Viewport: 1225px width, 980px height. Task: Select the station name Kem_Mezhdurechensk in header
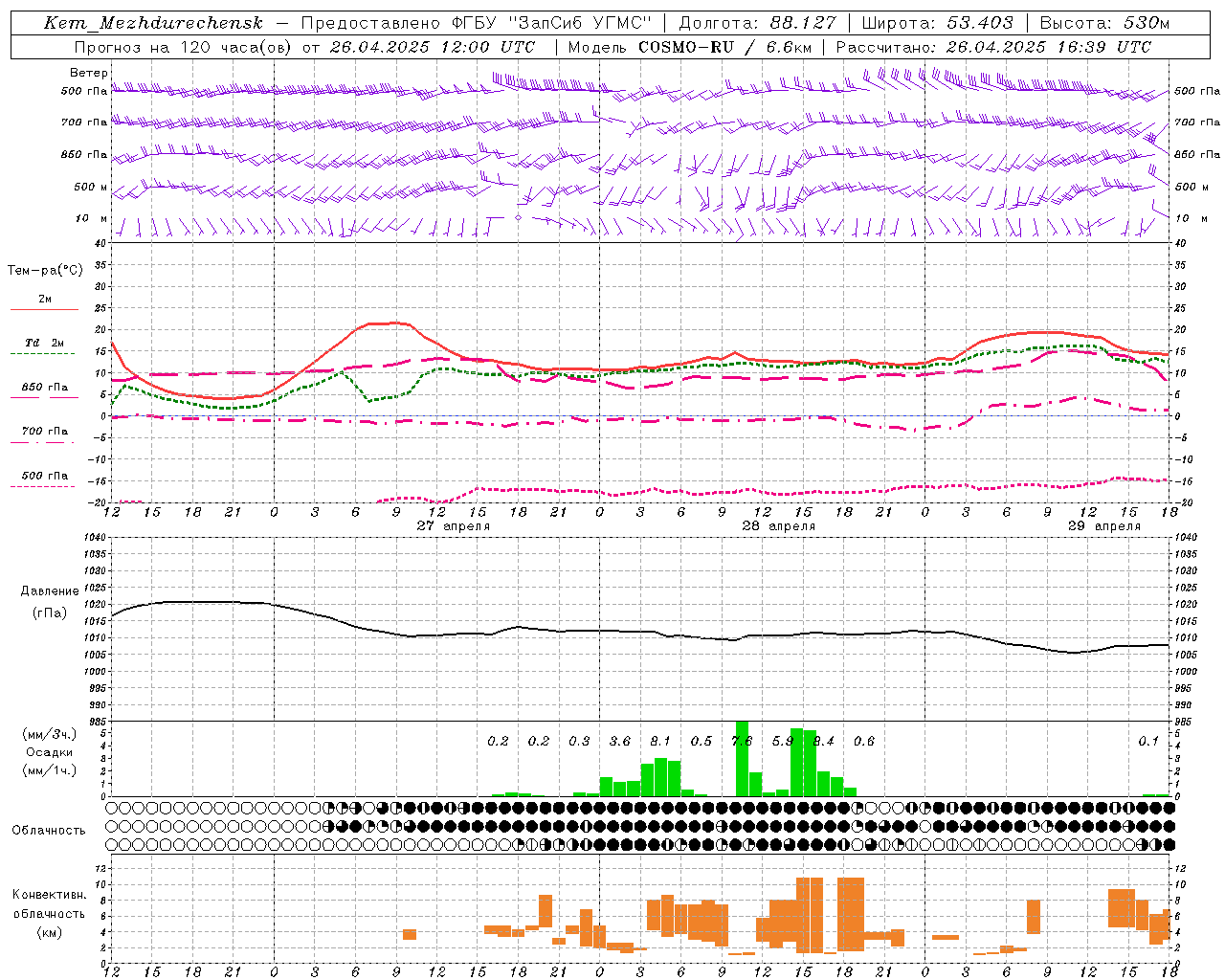click(153, 23)
